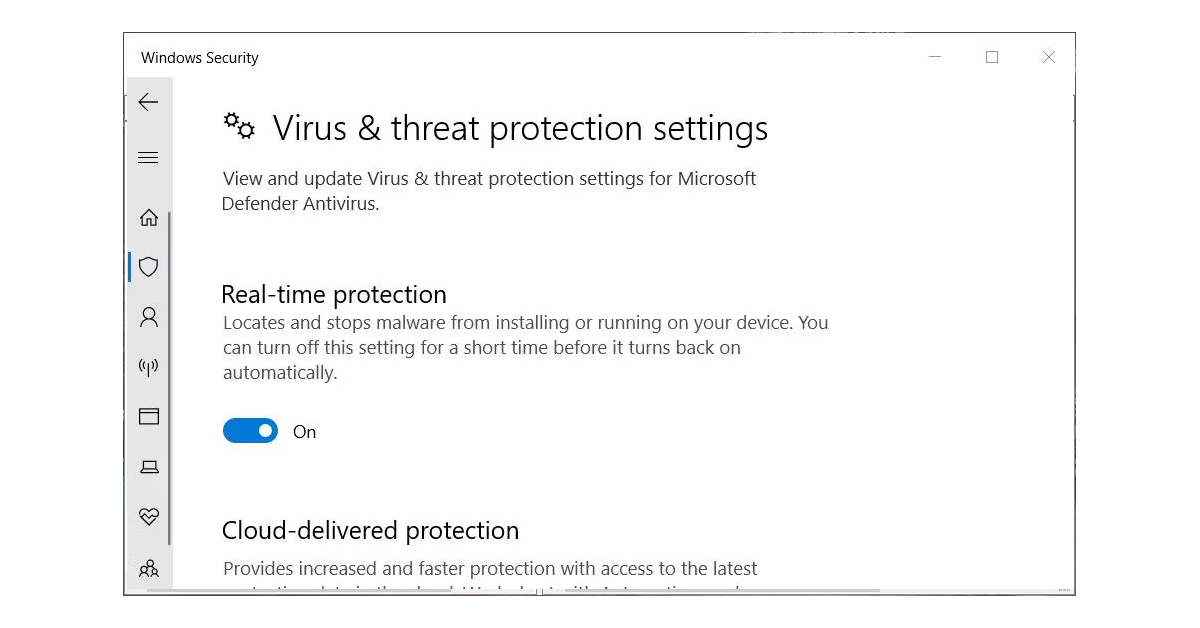Close the Windows Security window

point(1049,57)
